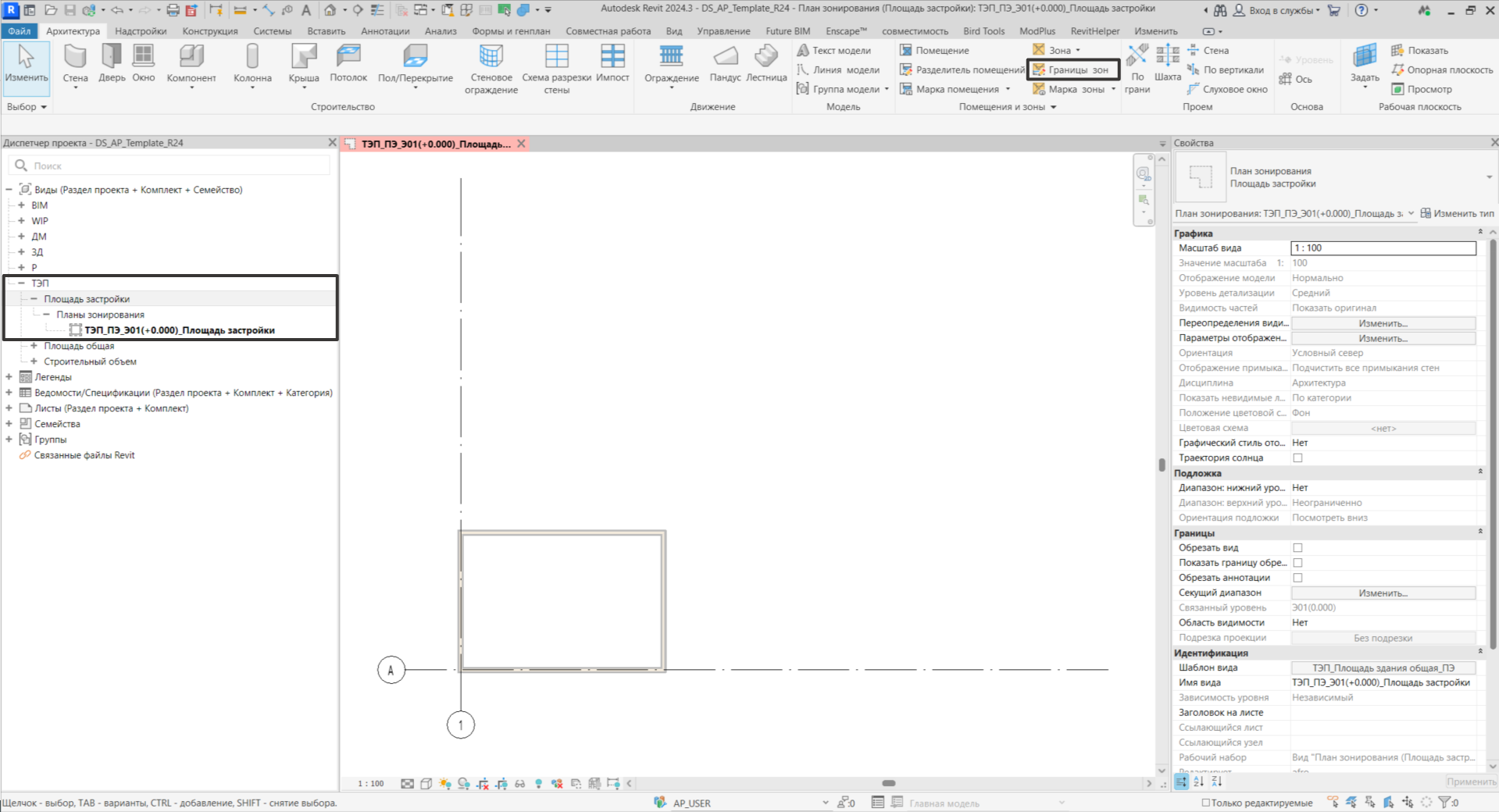Click the Лестница (Stairs) tool

coord(766,62)
